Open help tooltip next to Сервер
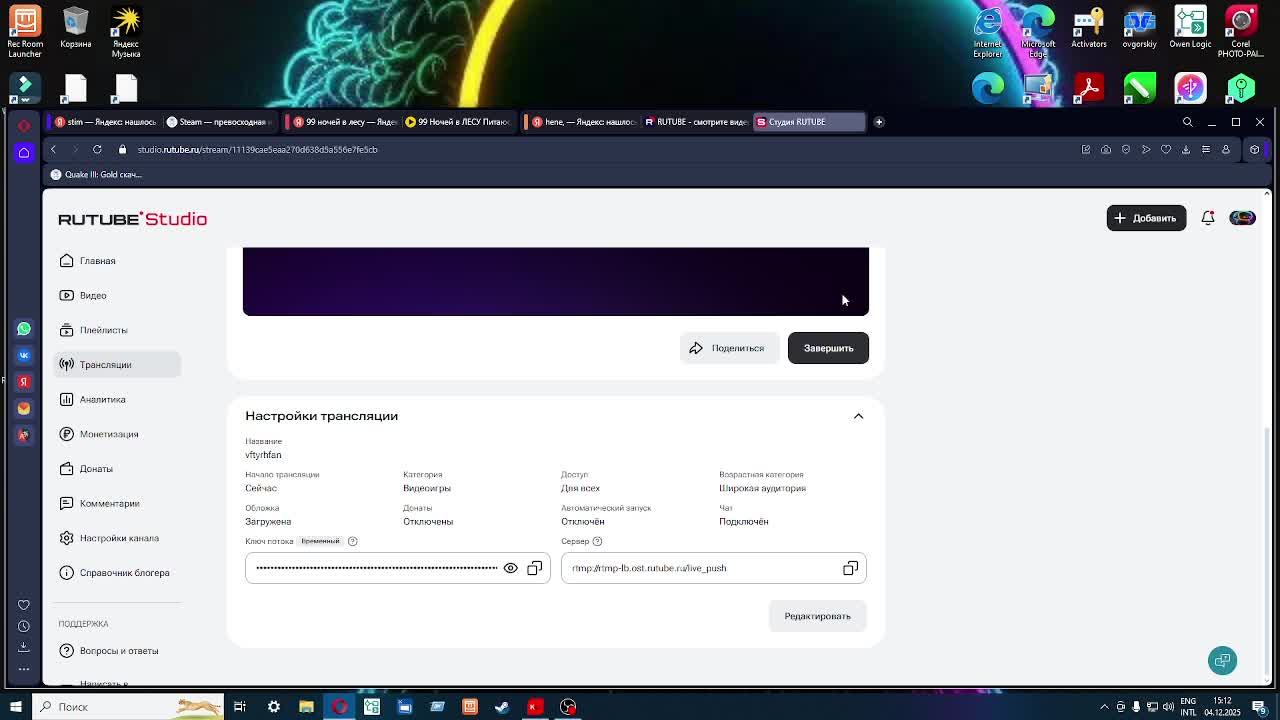The height and width of the screenshot is (720, 1280). 597,541
